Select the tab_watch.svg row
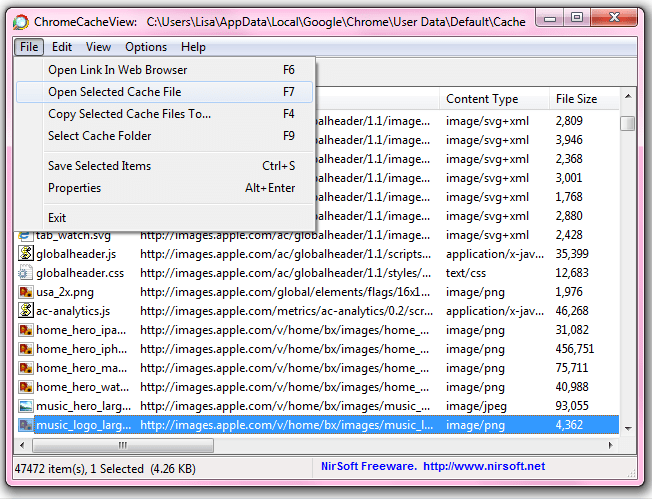 tap(318, 235)
